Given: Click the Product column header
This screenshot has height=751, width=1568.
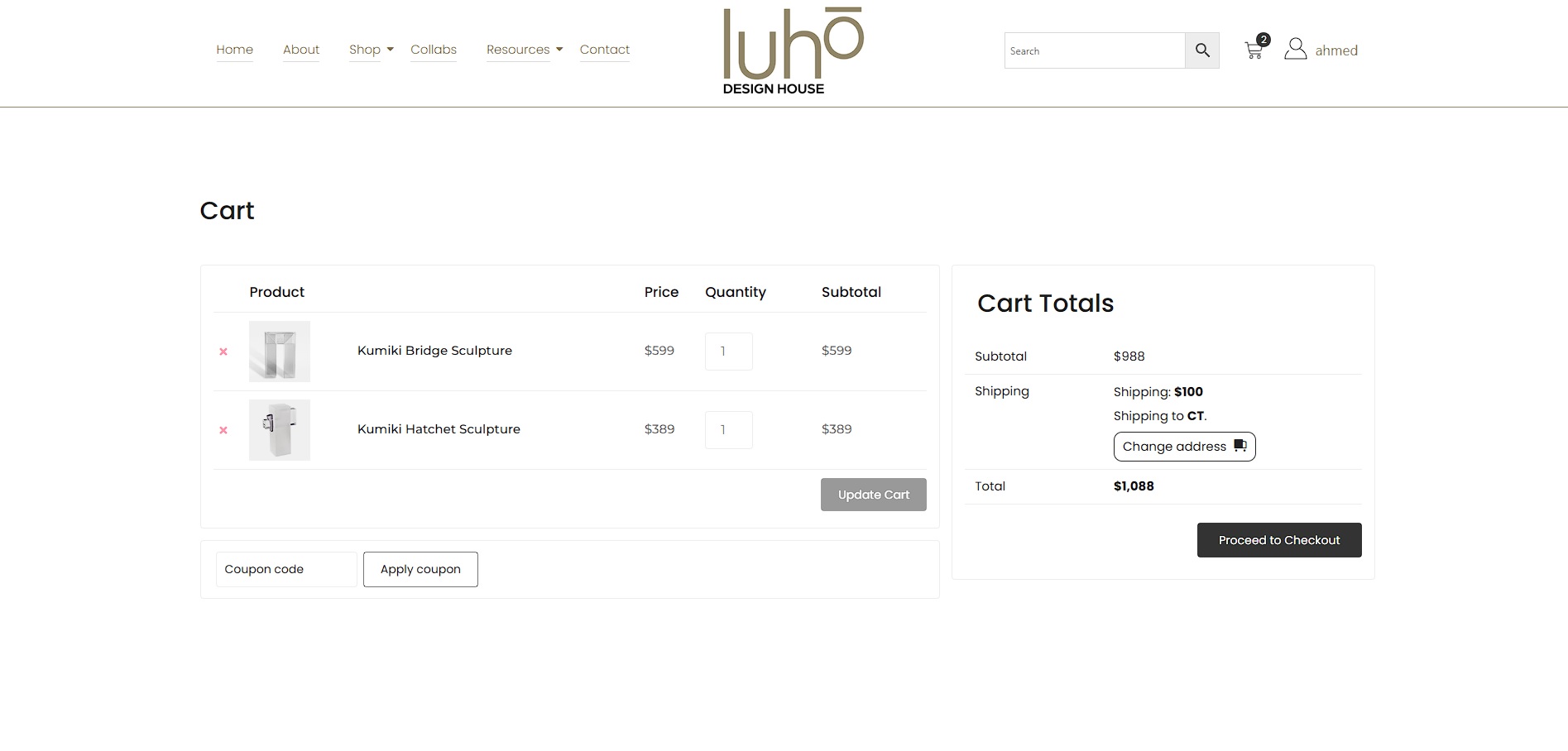Looking at the screenshot, I should [277, 292].
